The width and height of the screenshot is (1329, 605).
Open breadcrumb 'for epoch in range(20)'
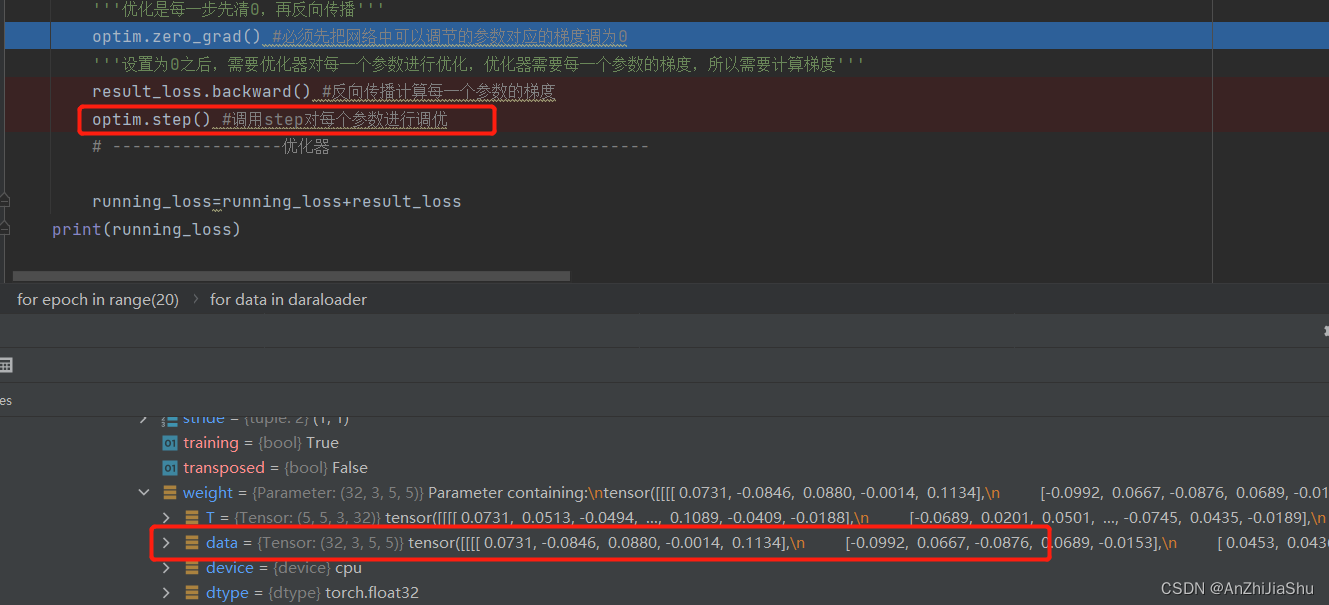pos(98,299)
